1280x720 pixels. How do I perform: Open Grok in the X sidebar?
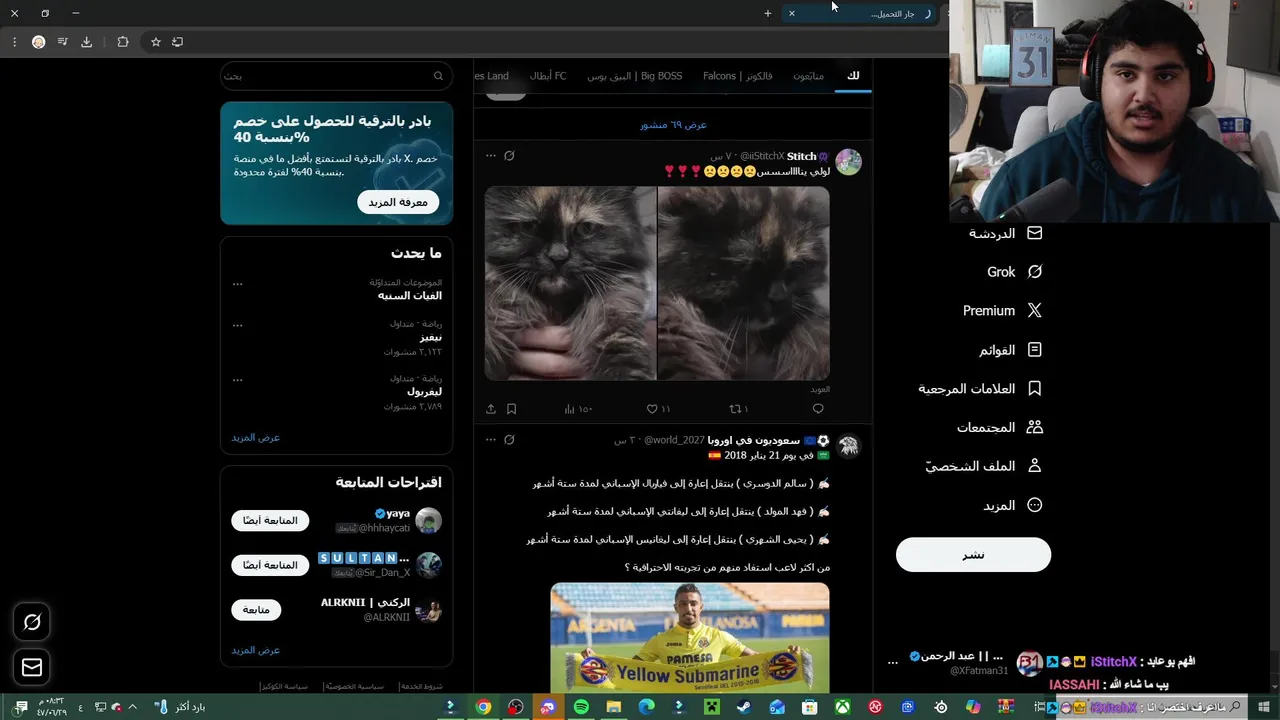[1014, 272]
